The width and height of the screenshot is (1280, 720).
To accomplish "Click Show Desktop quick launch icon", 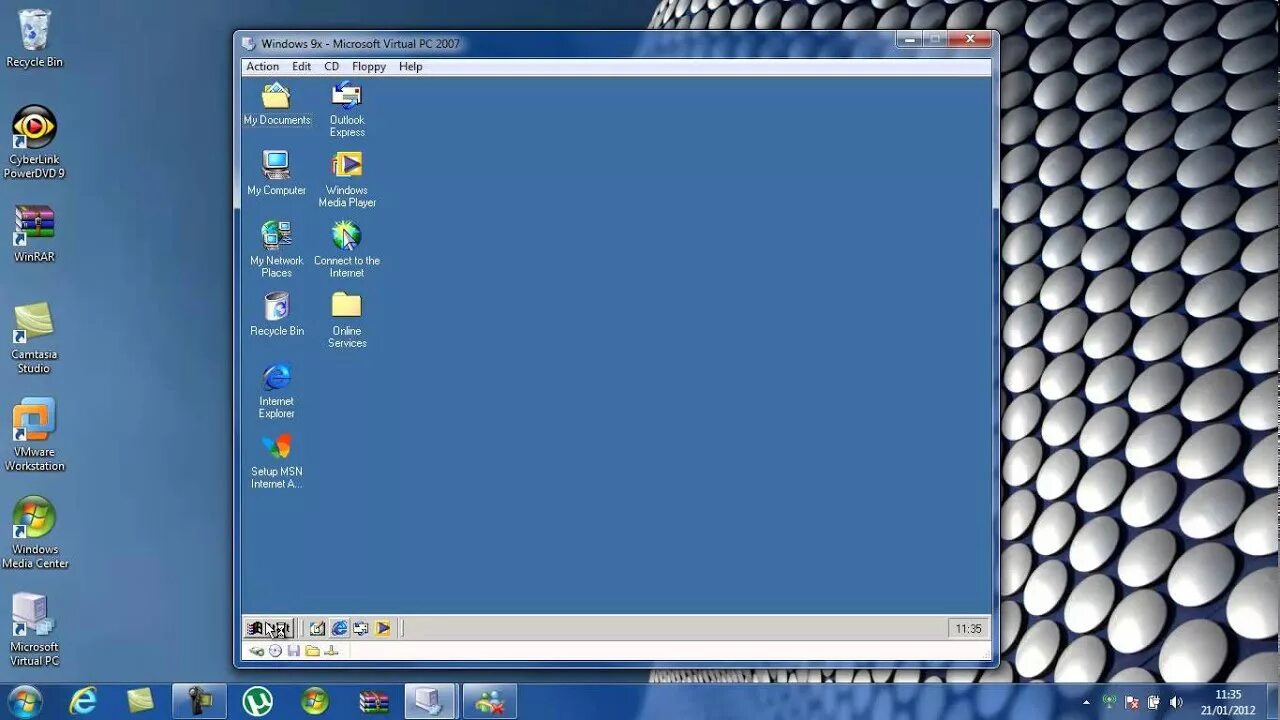I will pos(317,628).
